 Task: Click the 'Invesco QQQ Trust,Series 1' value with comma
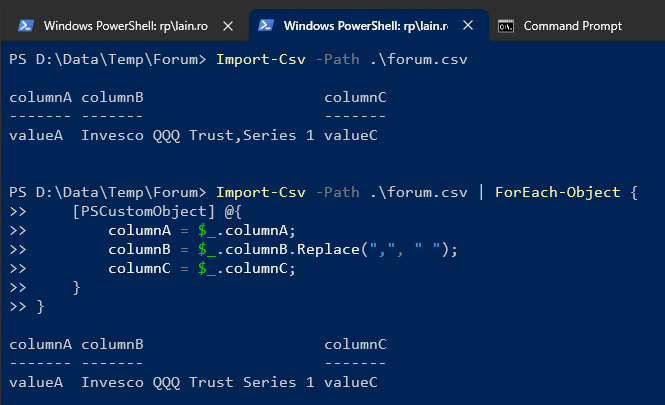pos(198,135)
